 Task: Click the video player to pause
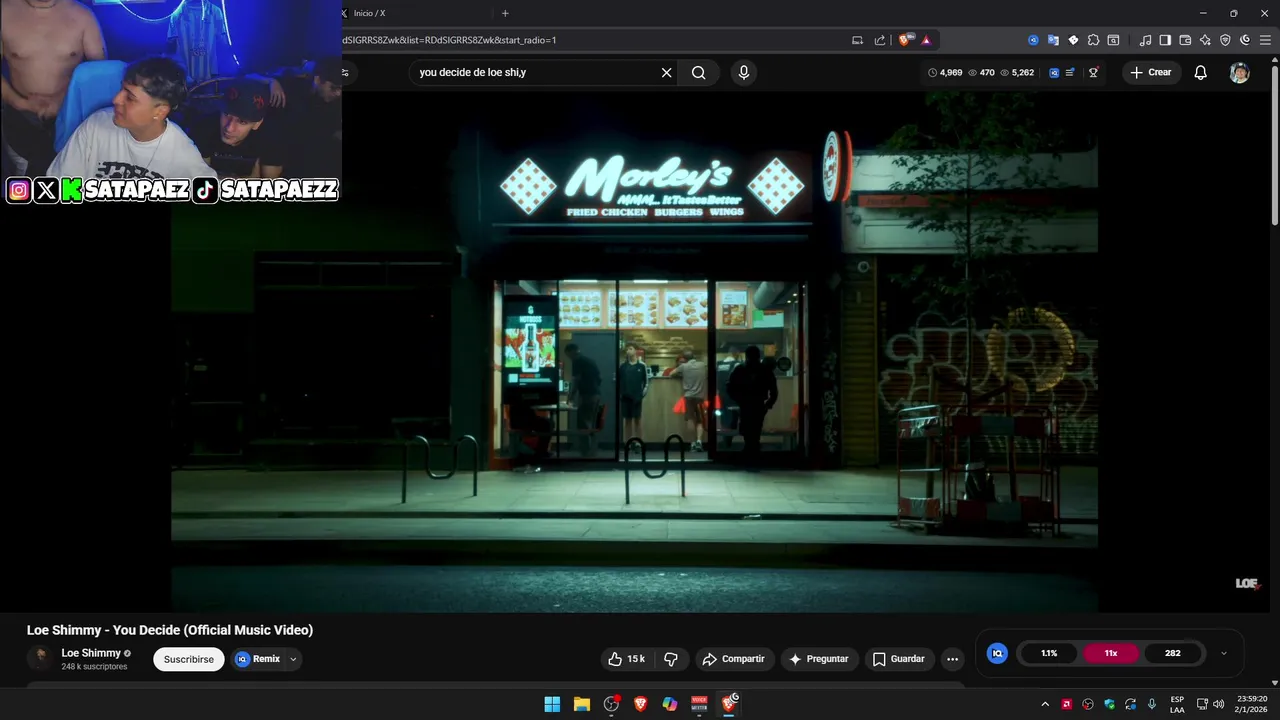634,352
